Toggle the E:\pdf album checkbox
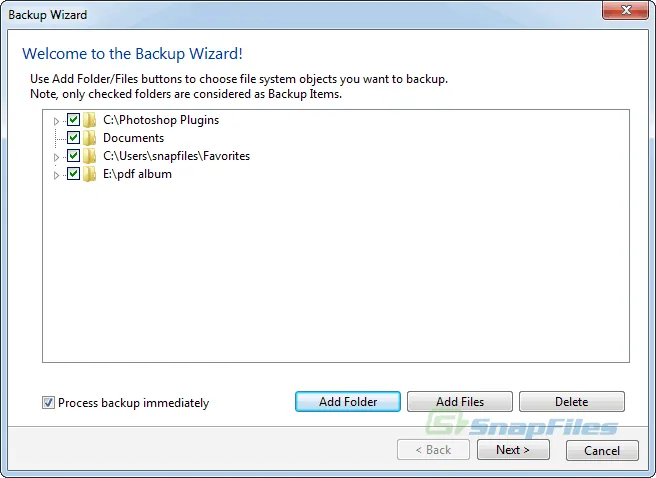This screenshot has height=478, width=656. (73, 174)
